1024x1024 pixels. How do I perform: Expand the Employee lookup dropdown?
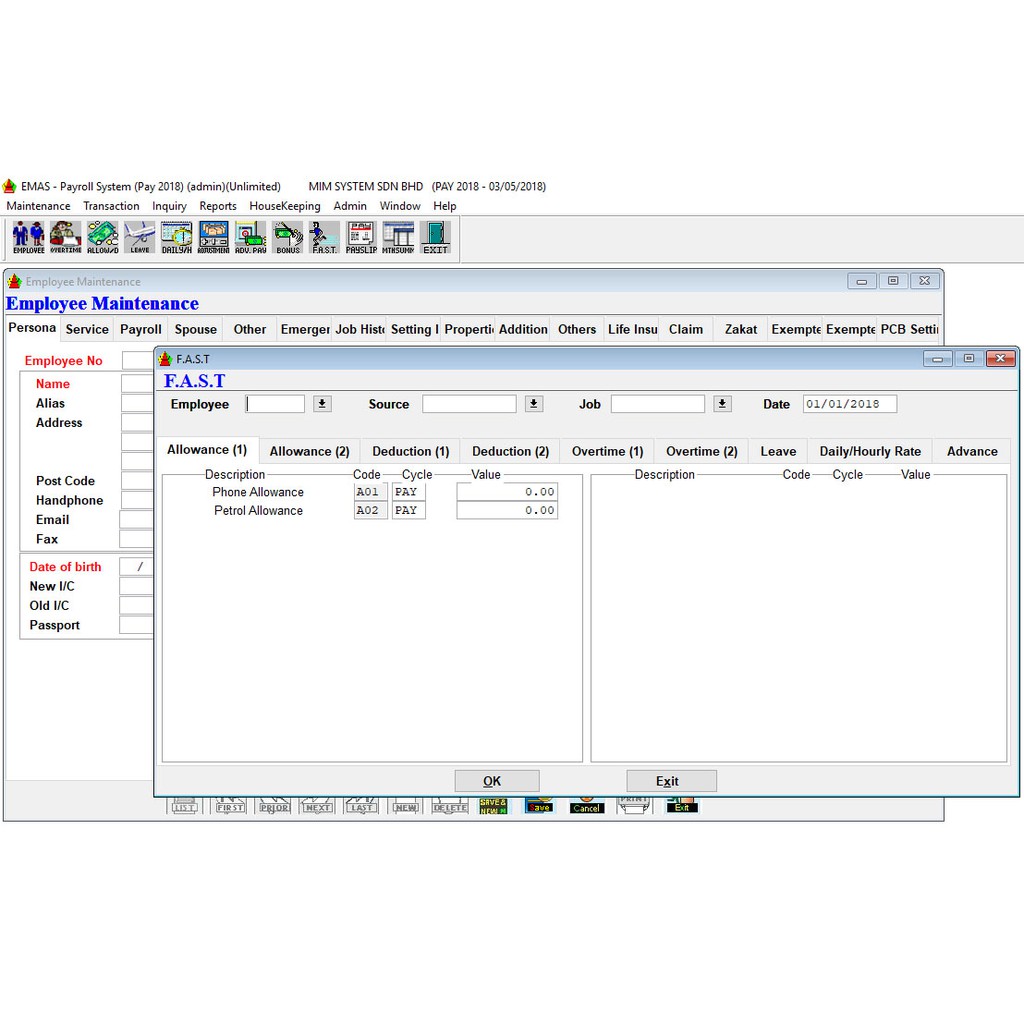[322, 404]
